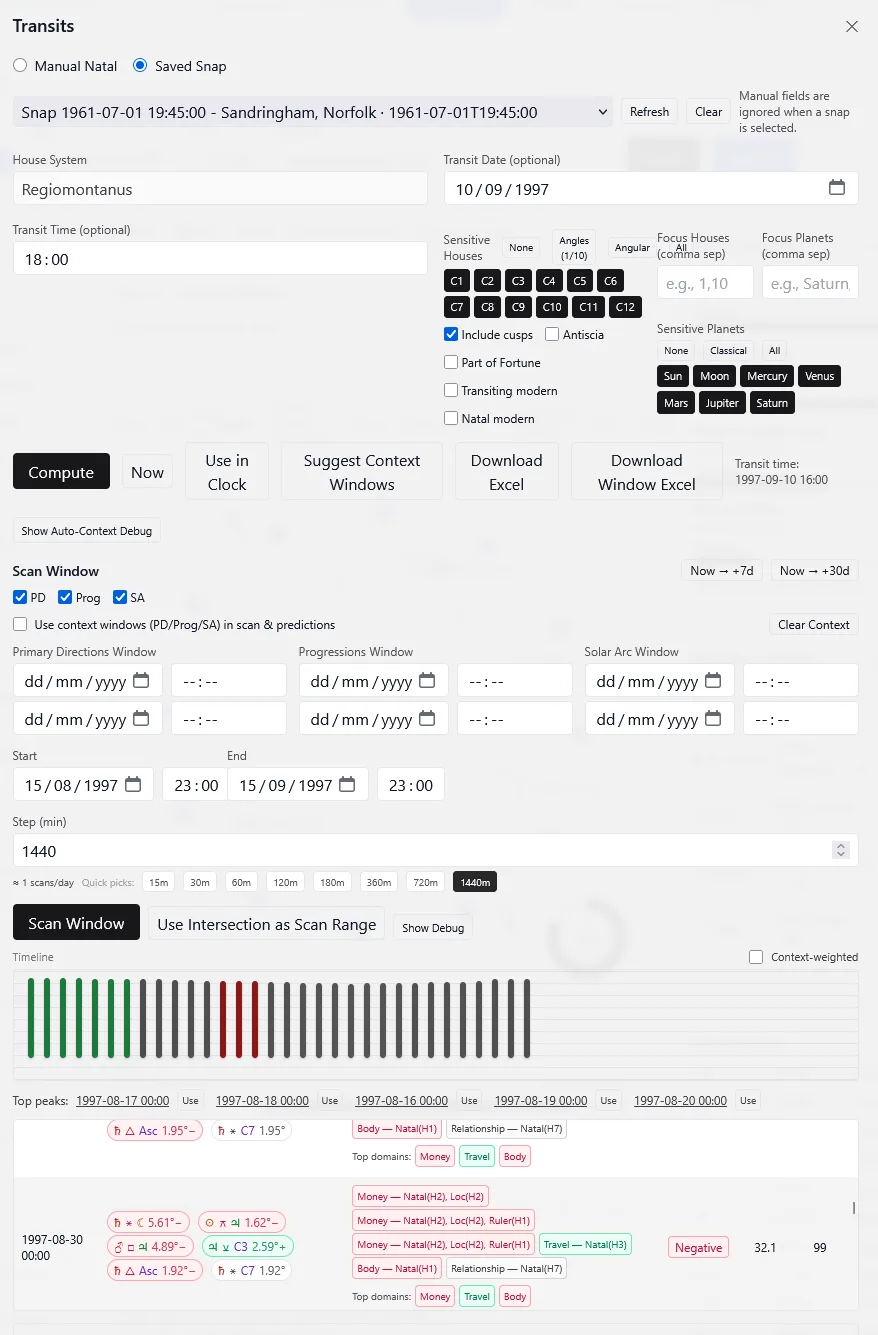The width and height of the screenshot is (878, 1335).
Task: Tick the Part of Fortune checkbox
Action: coord(451,363)
